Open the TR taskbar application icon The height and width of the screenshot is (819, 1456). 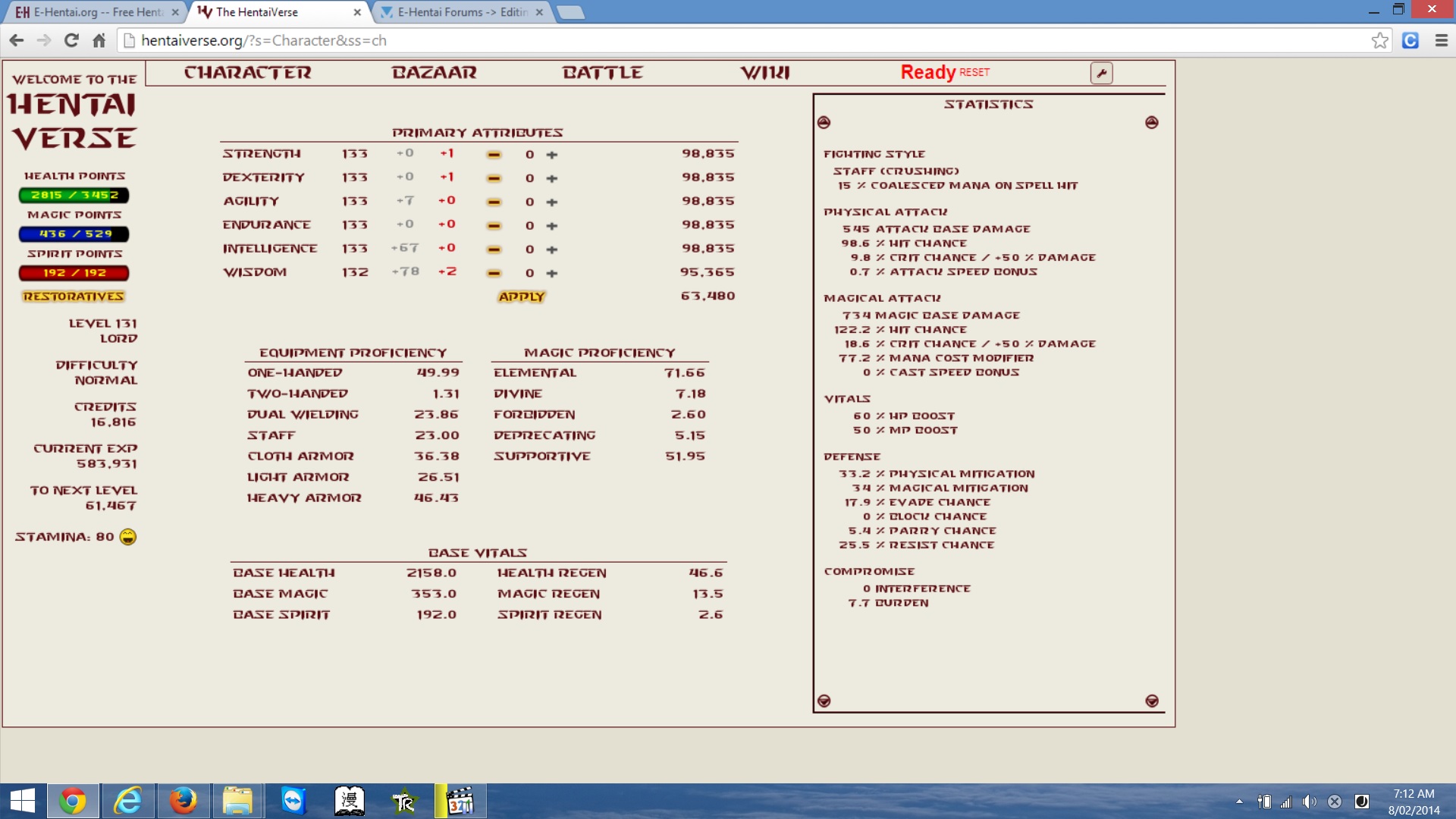click(x=404, y=801)
